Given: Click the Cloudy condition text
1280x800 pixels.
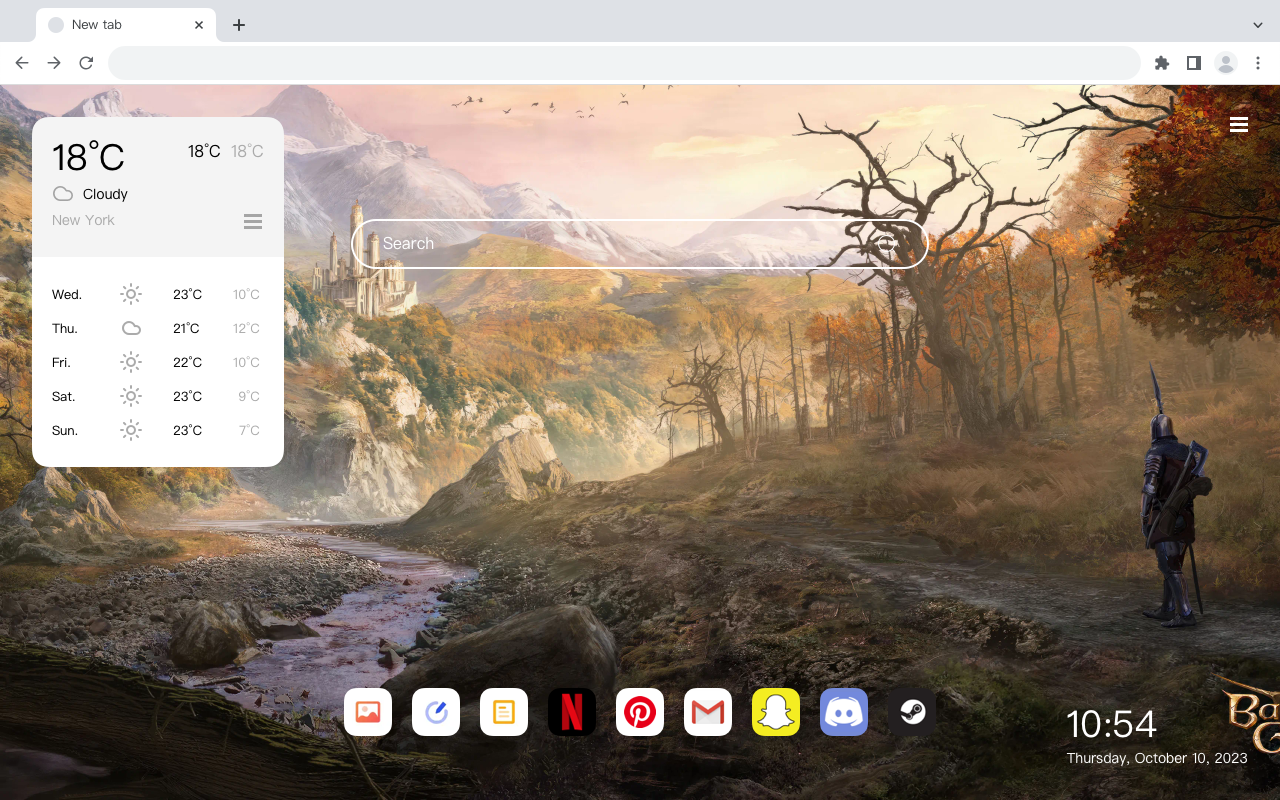Looking at the screenshot, I should [105, 194].
